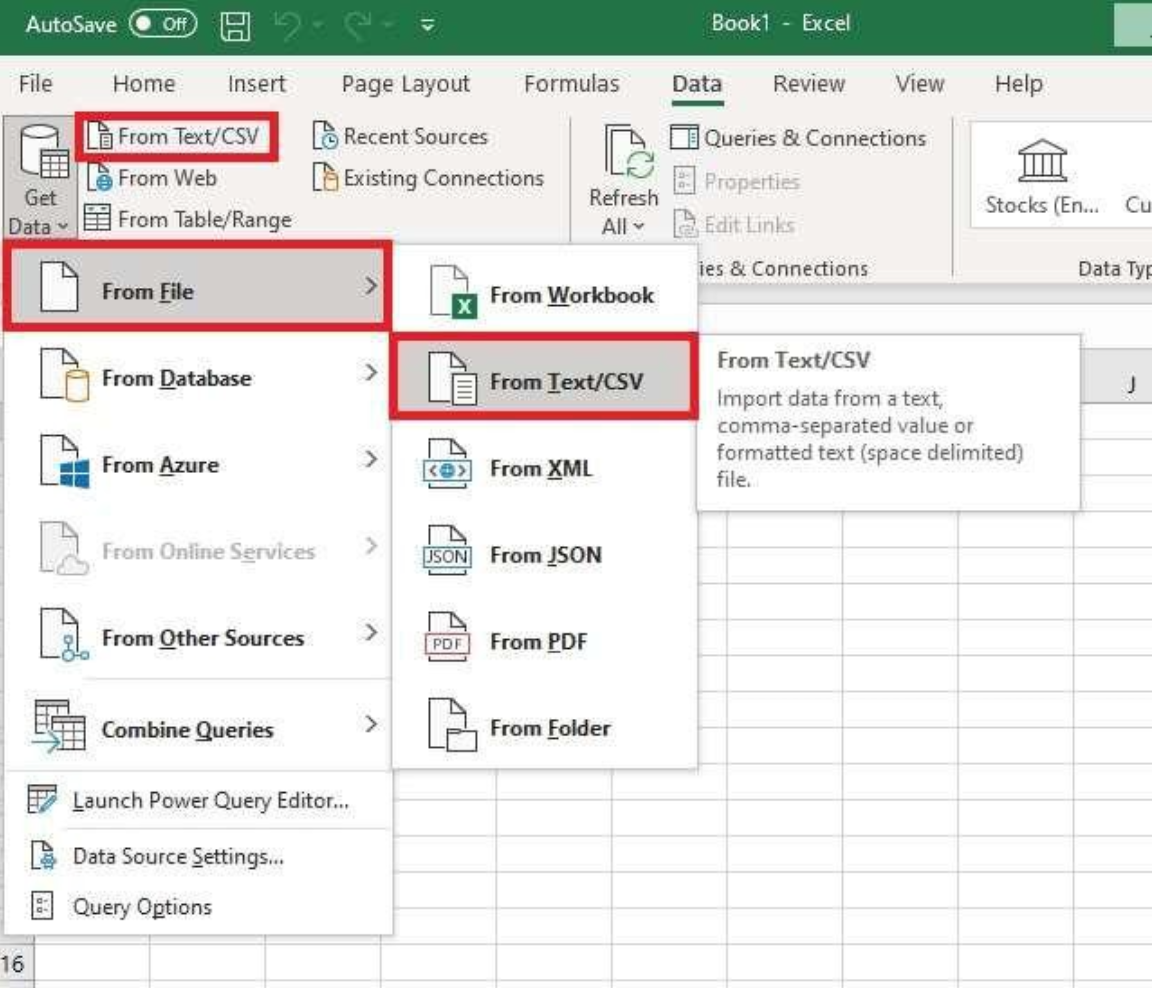The width and height of the screenshot is (1152, 988).
Task: Expand From File submenu chevron
Action: click(x=371, y=286)
